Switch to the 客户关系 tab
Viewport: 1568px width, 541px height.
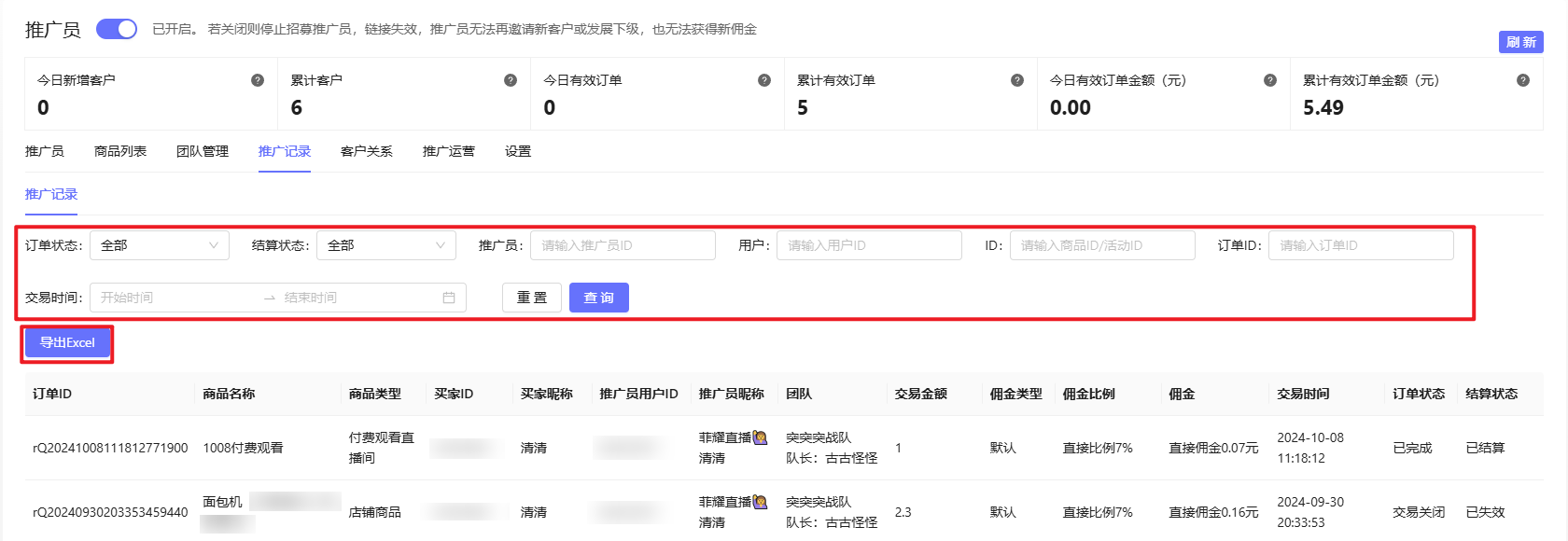[x=367, y=151]
